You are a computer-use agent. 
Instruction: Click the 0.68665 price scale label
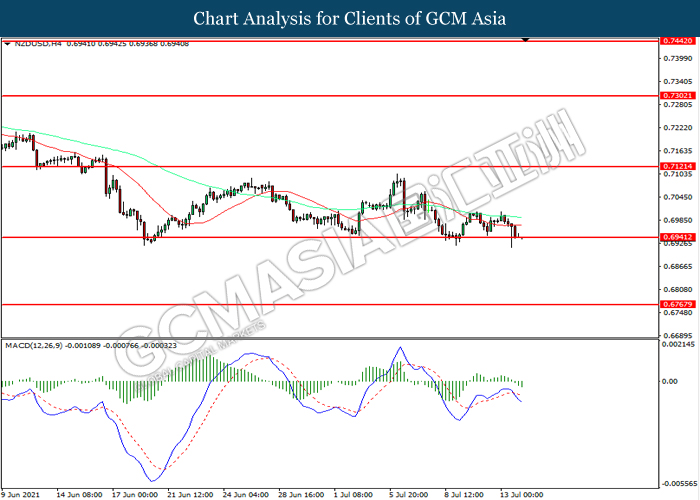click(678, 267)
